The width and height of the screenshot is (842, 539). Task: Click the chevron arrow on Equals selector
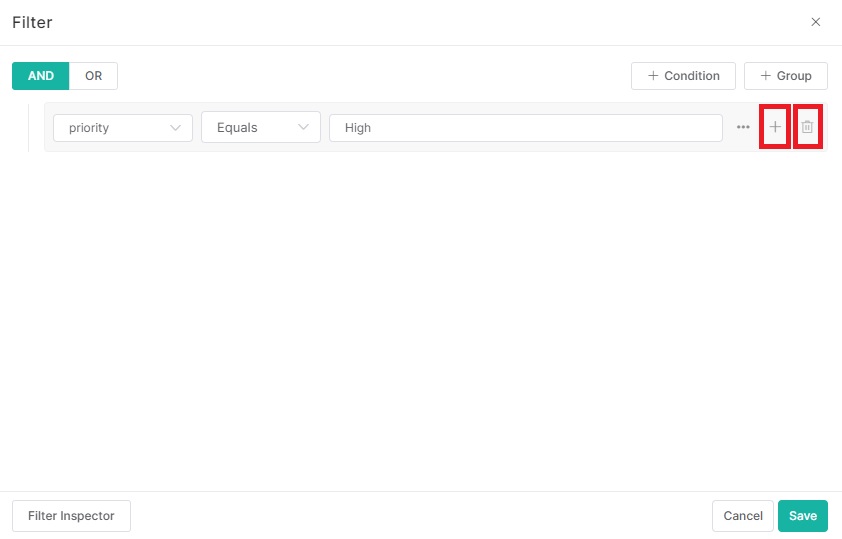304,128
